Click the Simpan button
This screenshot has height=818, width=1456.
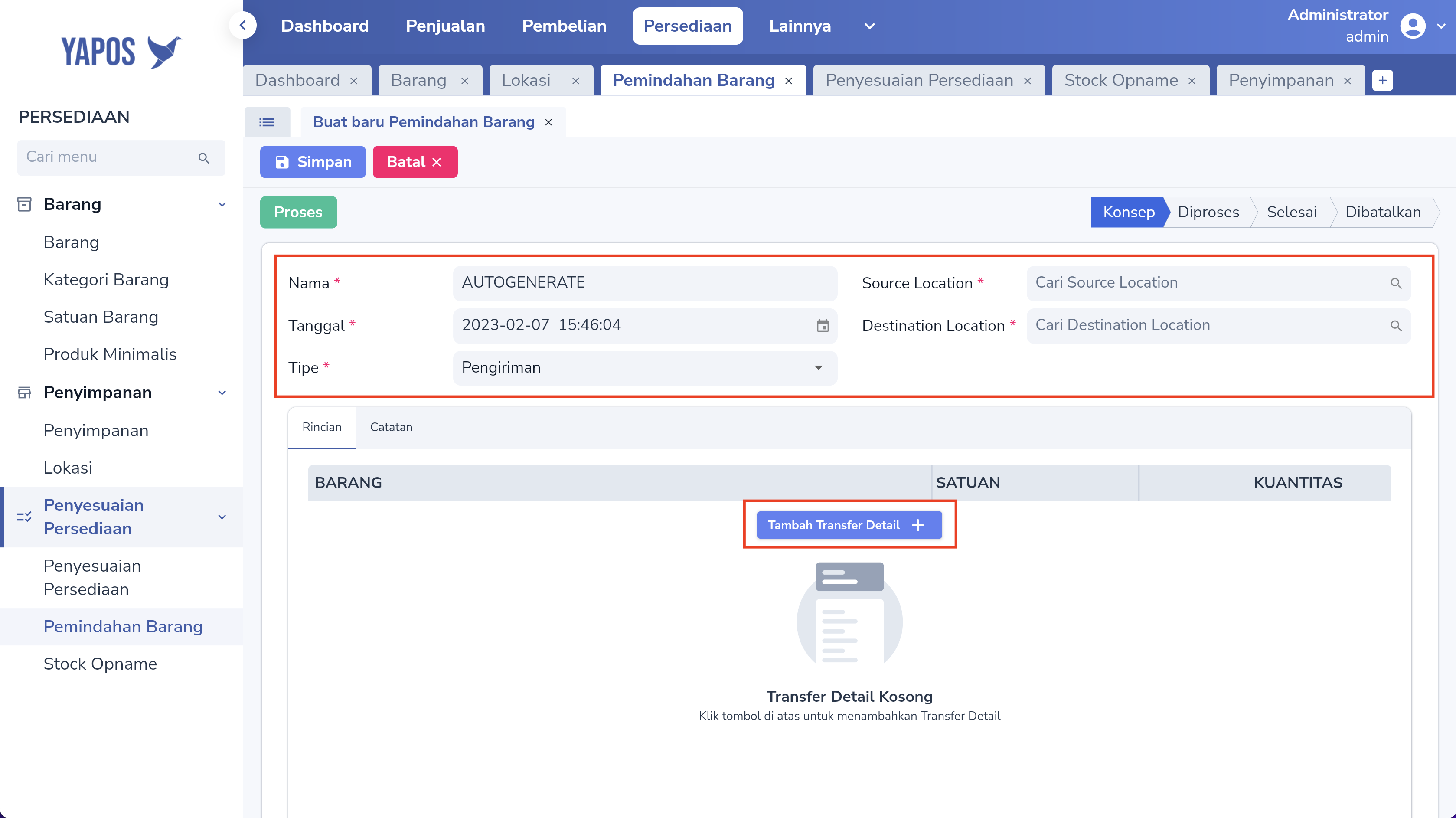pyautogui.click(x=313, y=162)
